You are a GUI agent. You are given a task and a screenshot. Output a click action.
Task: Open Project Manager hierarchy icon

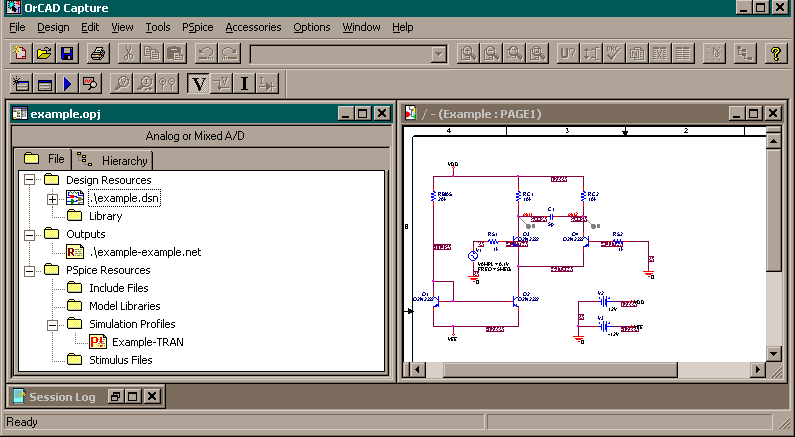(745, 53)
